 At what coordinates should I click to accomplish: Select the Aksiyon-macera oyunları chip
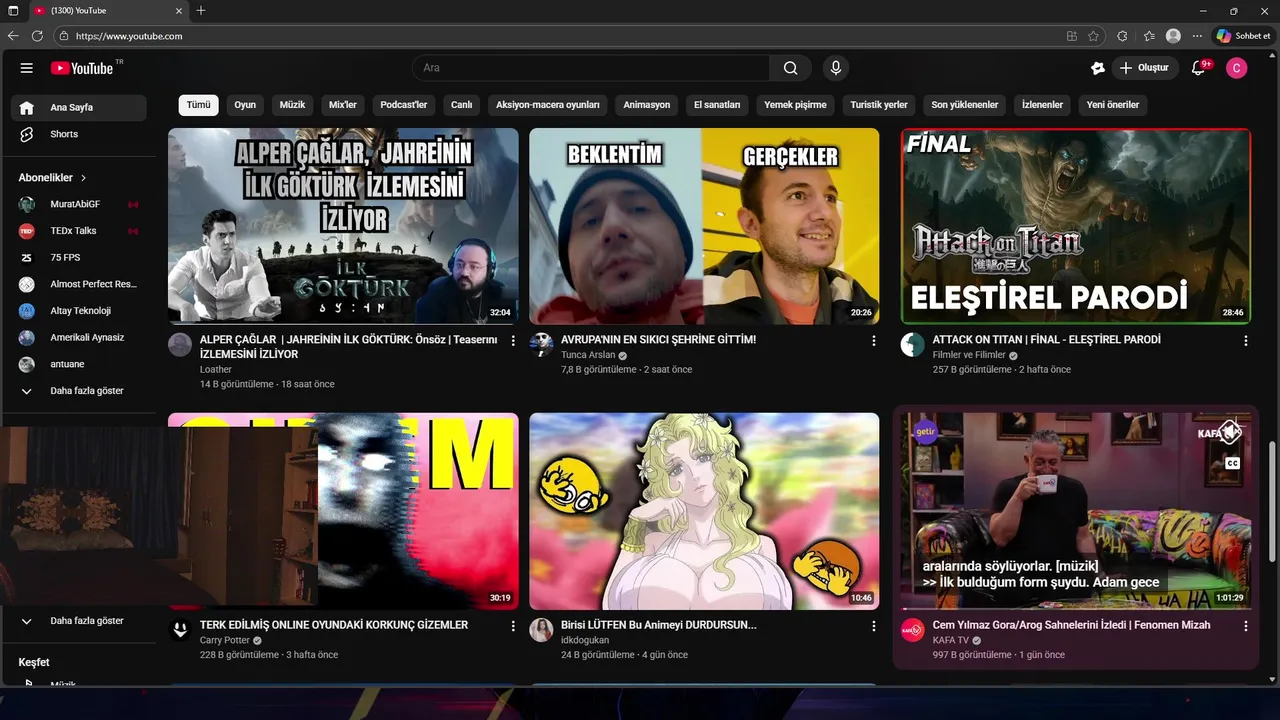click(x=548, y=105)
